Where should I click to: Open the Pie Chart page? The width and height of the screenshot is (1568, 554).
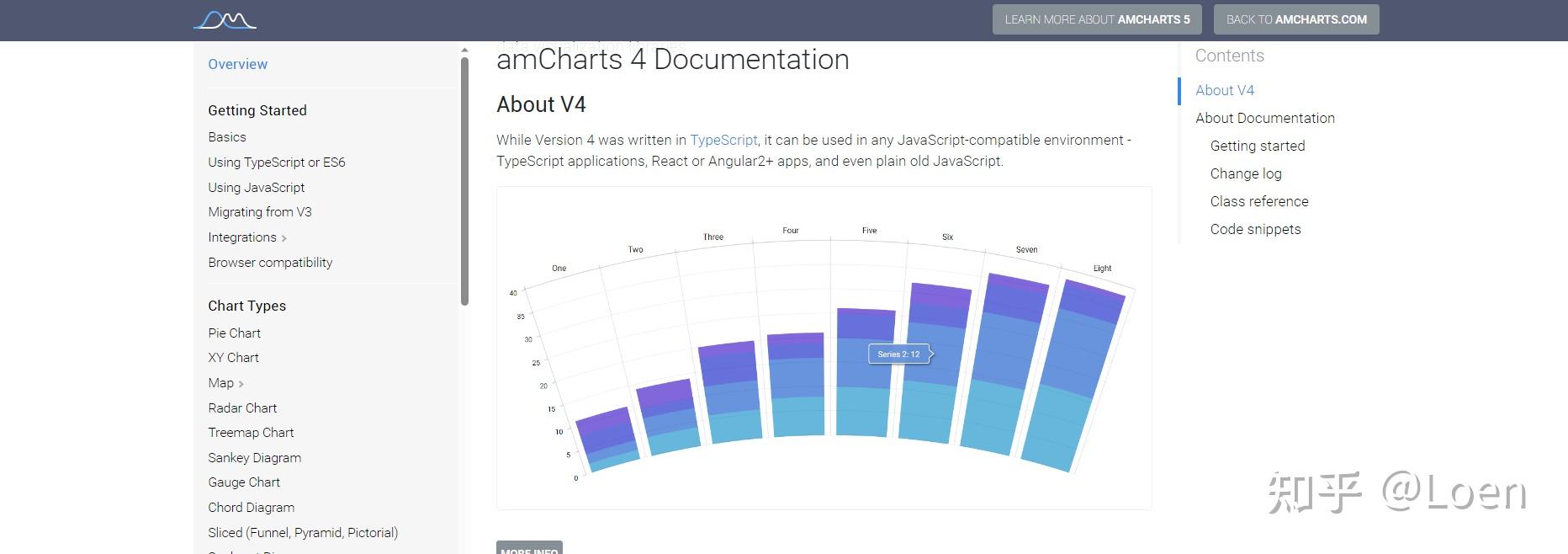click(x=234, y=333)
